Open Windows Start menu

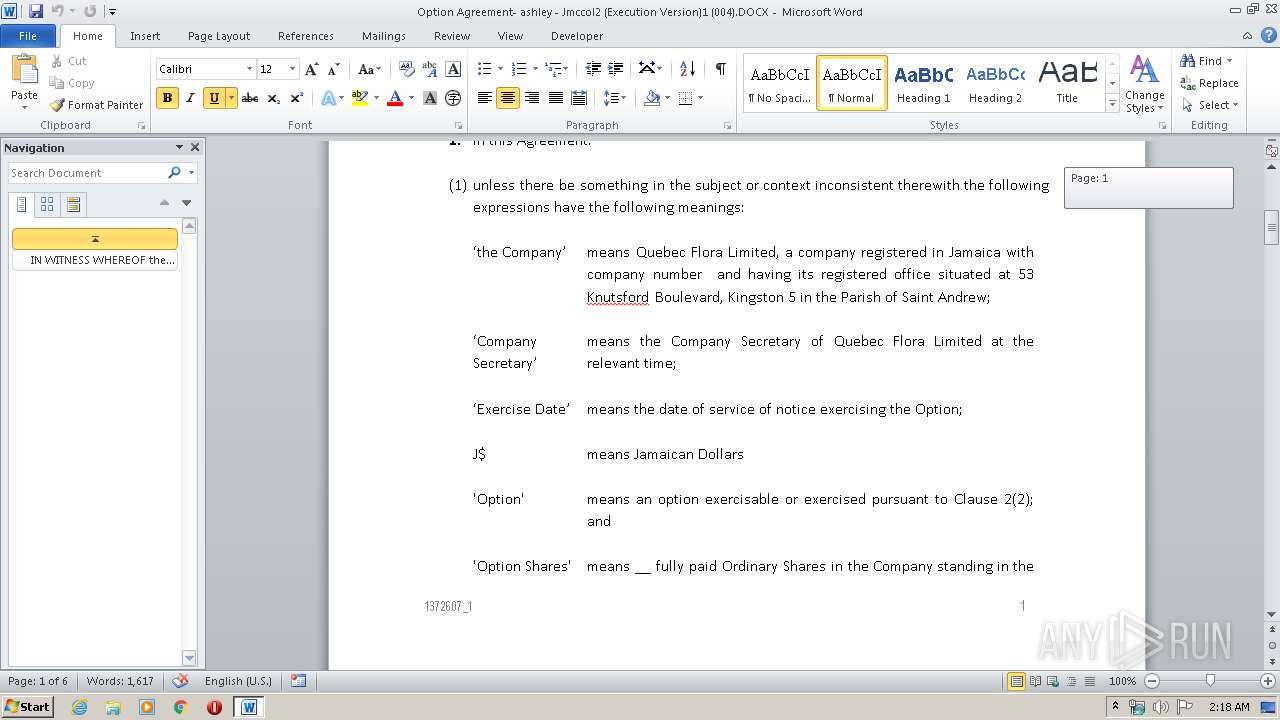(x=28, y=706)
